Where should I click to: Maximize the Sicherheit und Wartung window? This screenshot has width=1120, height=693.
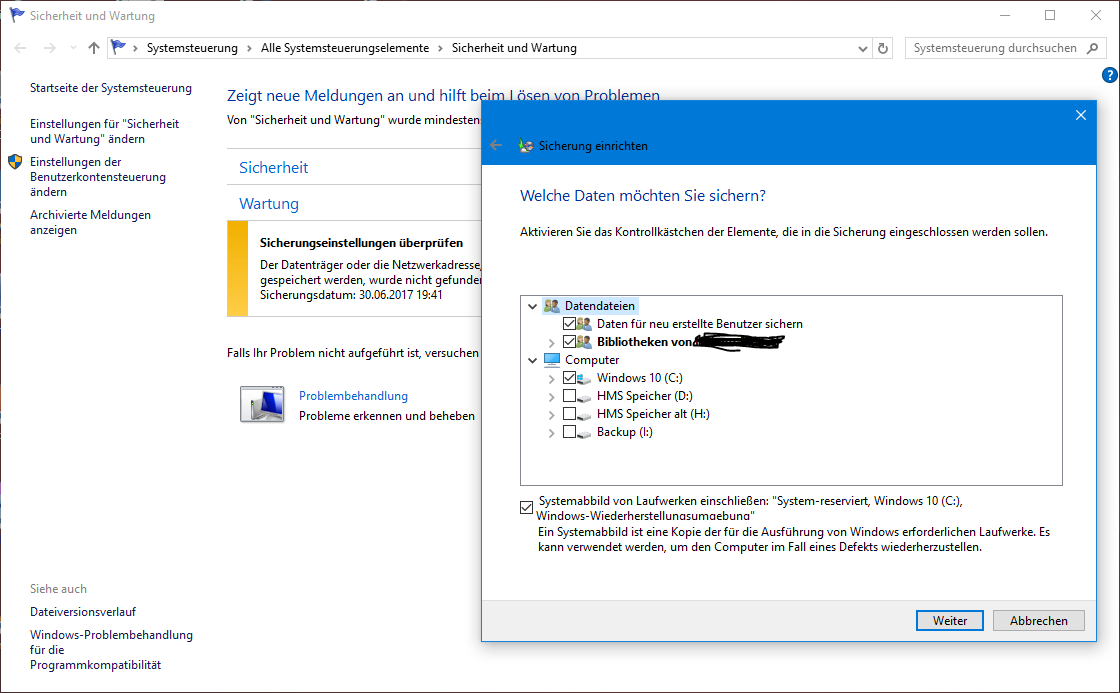click(x=1050, y=15)
